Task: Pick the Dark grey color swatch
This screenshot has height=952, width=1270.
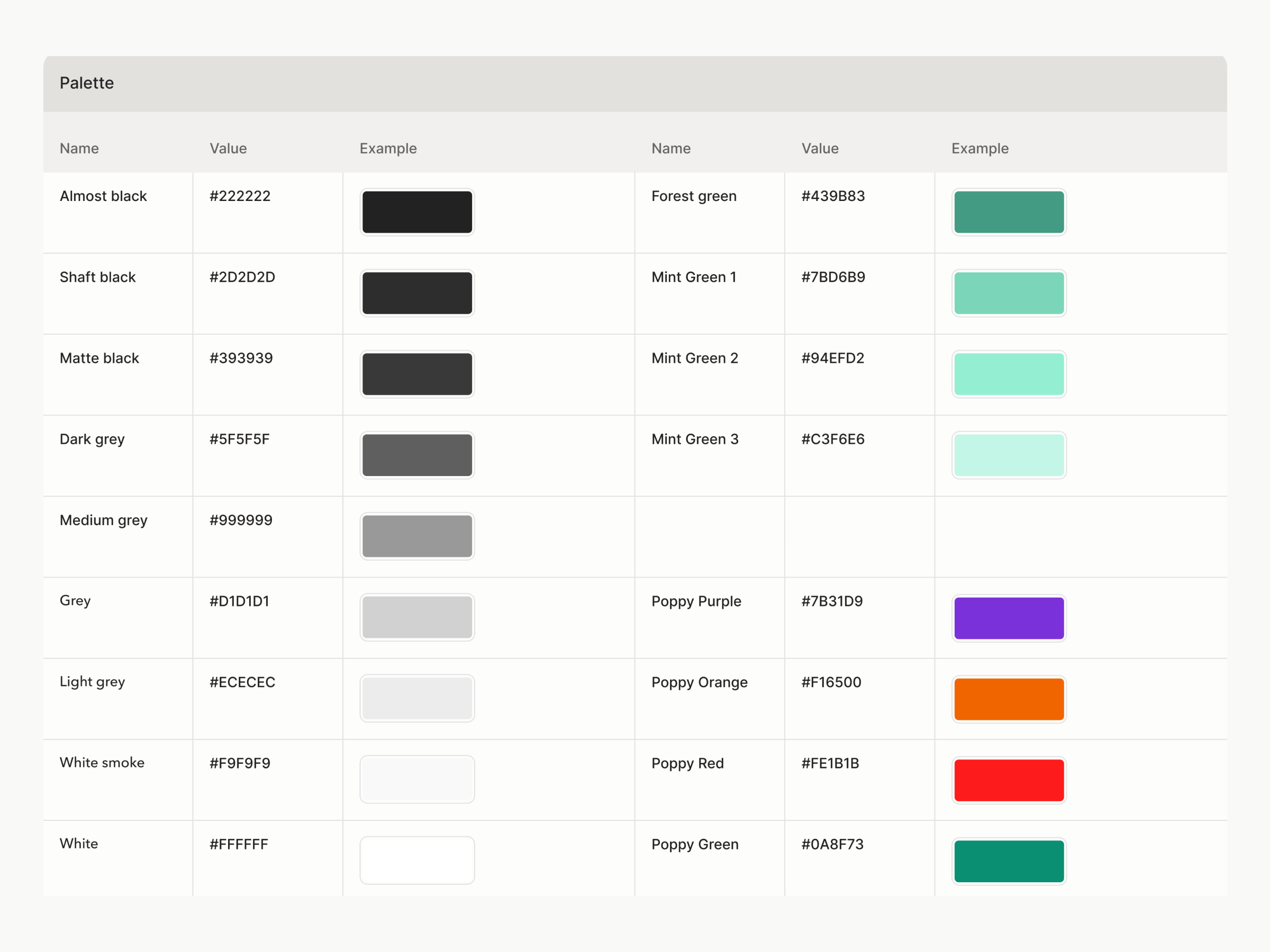Action: [x=417, y=455]
